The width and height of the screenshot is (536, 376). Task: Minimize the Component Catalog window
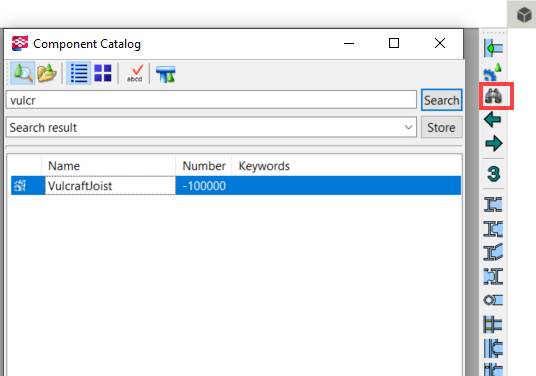coord(349,43)
